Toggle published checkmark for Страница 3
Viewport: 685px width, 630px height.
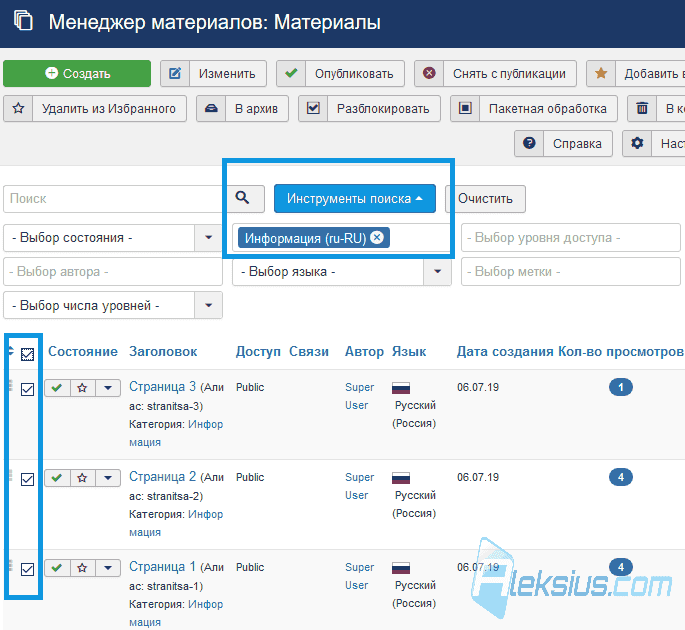point(57,388)
